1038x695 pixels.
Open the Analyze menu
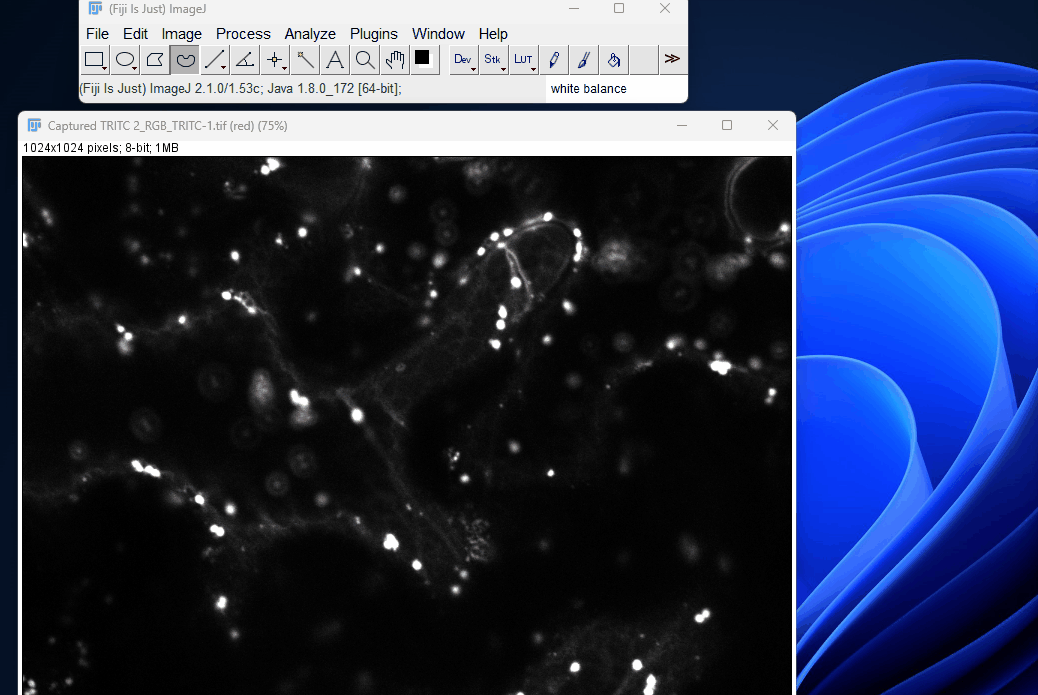310,34
